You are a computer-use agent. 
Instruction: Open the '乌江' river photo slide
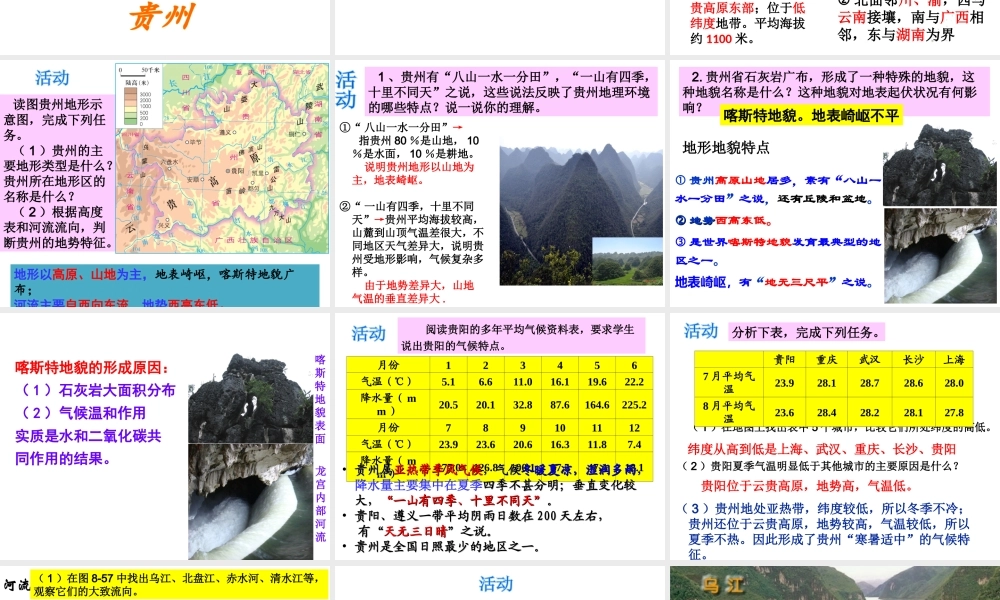pyautogui.click(x=835, y=583)
